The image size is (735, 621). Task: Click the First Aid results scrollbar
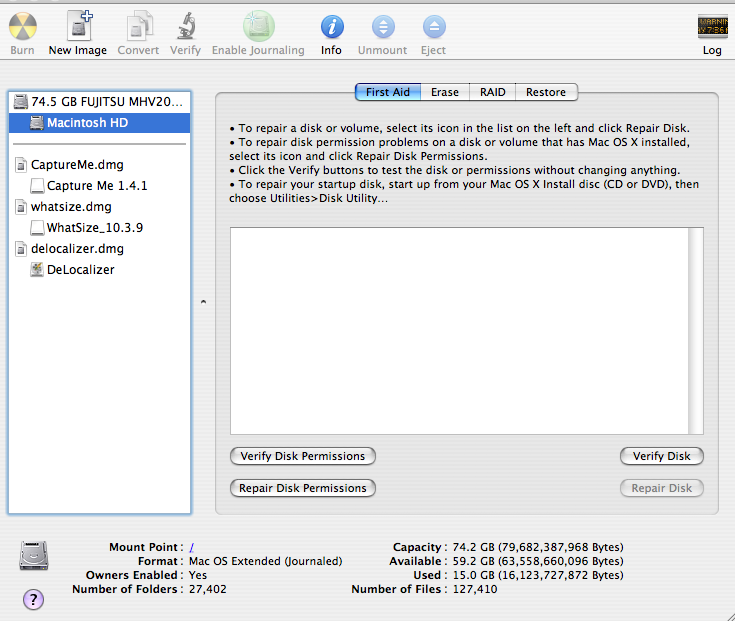[x=696, y=331]
